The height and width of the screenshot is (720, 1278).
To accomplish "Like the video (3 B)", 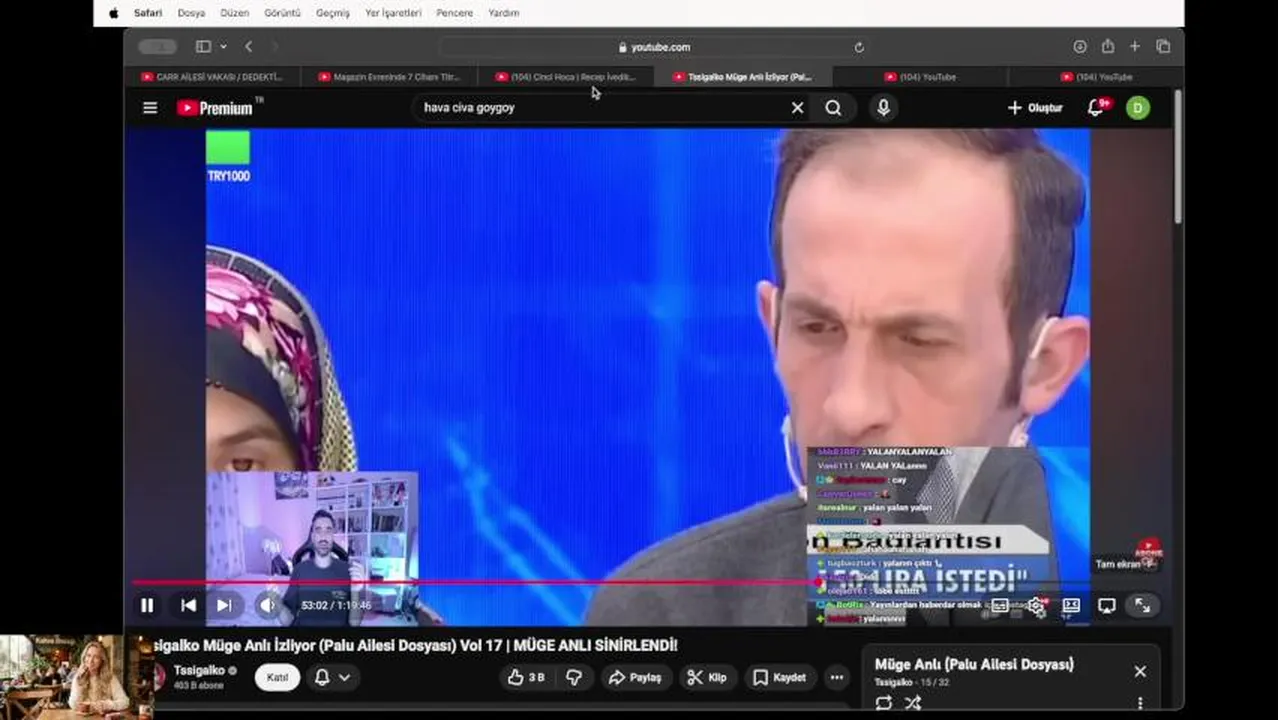I will pos(526,677).
